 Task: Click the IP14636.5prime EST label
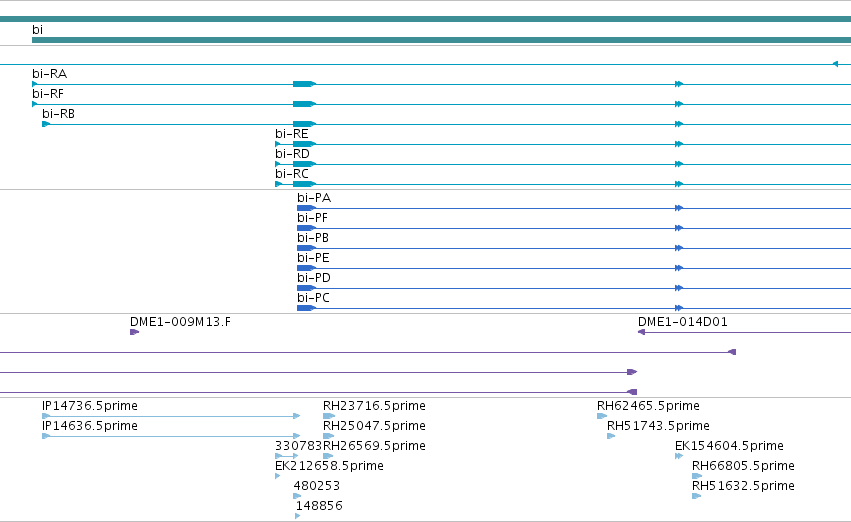point(90,426)
